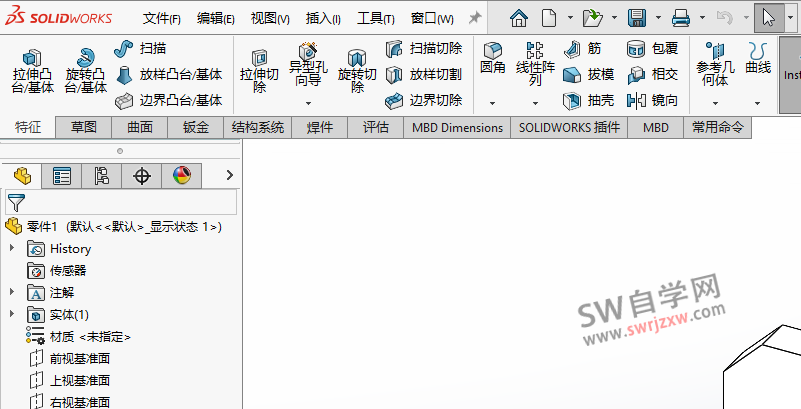Select the 边界切除 boundary cut tool
Image resolution: width=801 pixels, height=409 pixels.
coord(423,101)
